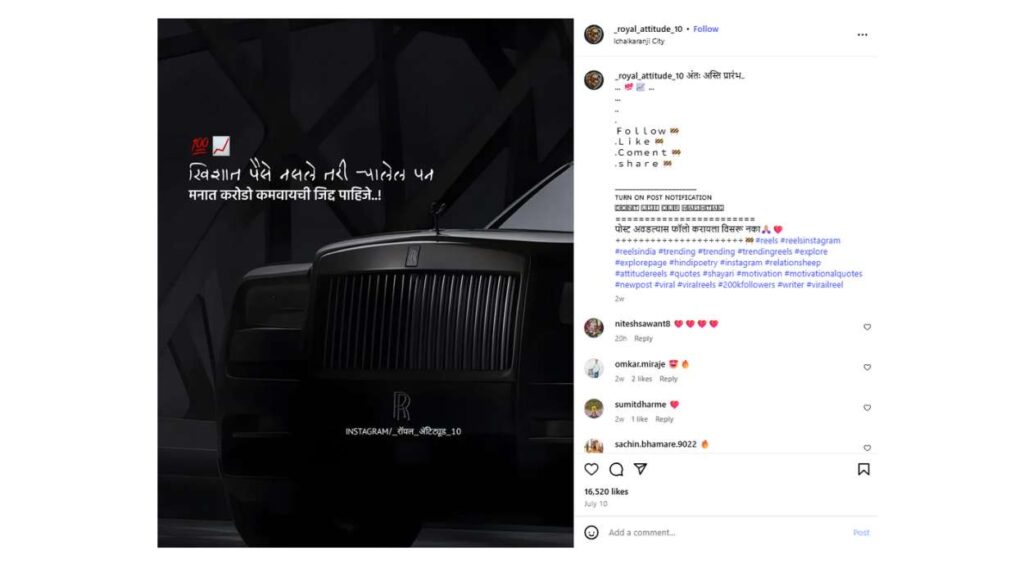This screenshot has width=1024, height=573.
Task: Like niteshsawant8's comment
Action: [867, 327]
